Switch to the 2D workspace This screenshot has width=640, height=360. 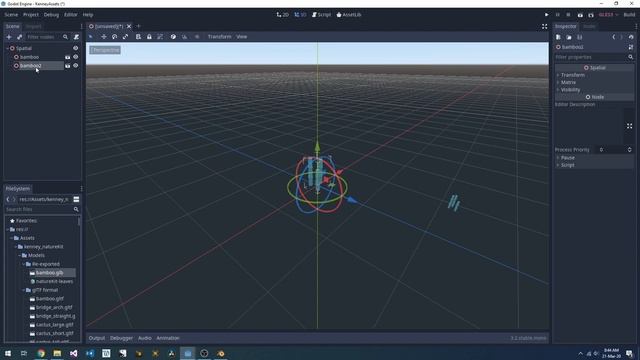pos(282,15)
